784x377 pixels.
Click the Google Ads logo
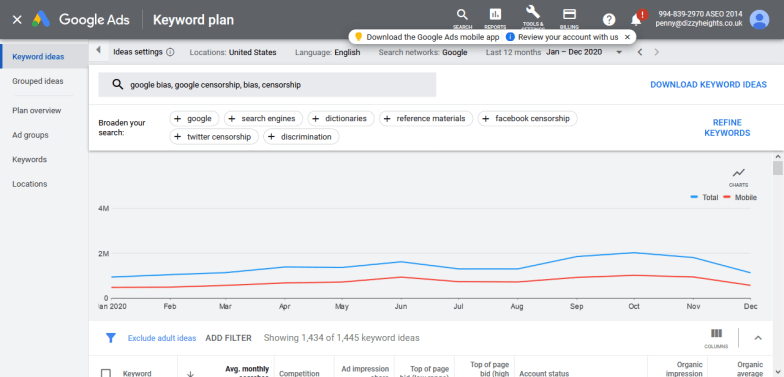click(81, 20)
